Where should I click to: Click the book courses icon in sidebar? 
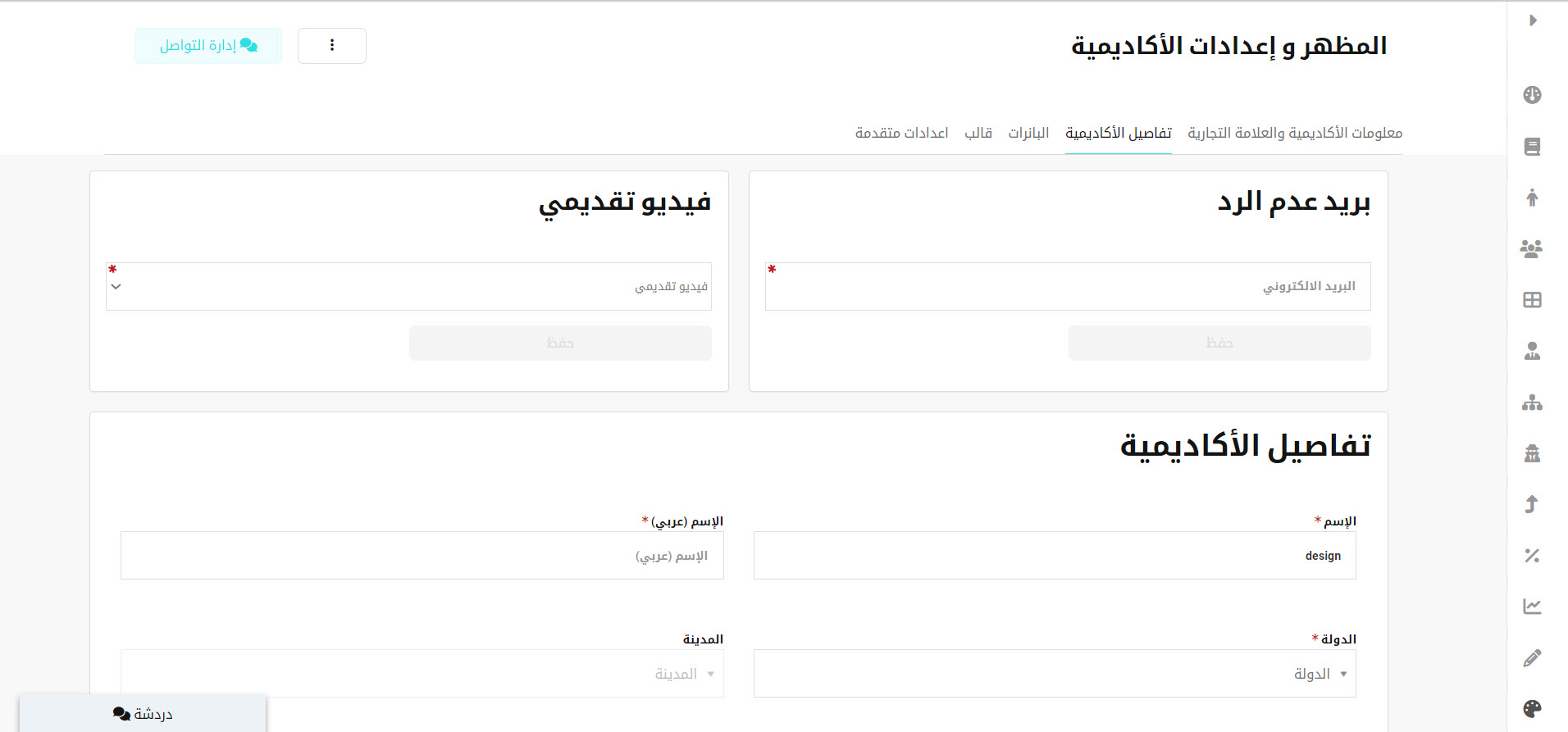click(x=1532, y=147)
